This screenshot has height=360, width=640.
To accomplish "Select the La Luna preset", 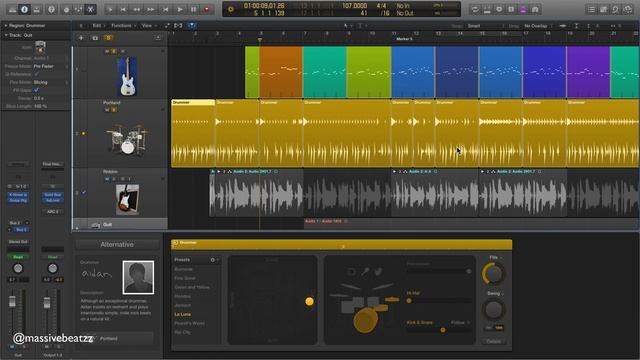I will (x=182, y=314).
